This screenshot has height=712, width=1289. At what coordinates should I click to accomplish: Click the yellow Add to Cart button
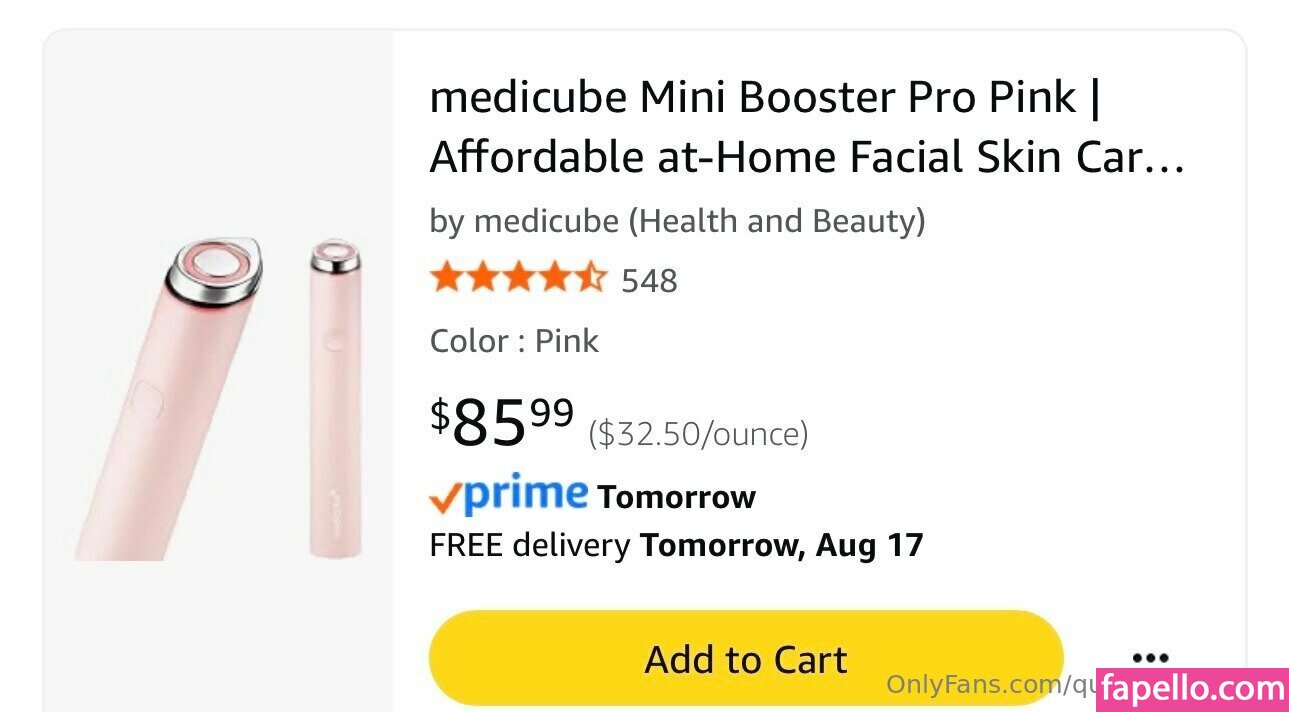pyautogui.click(x=745, y=659)
